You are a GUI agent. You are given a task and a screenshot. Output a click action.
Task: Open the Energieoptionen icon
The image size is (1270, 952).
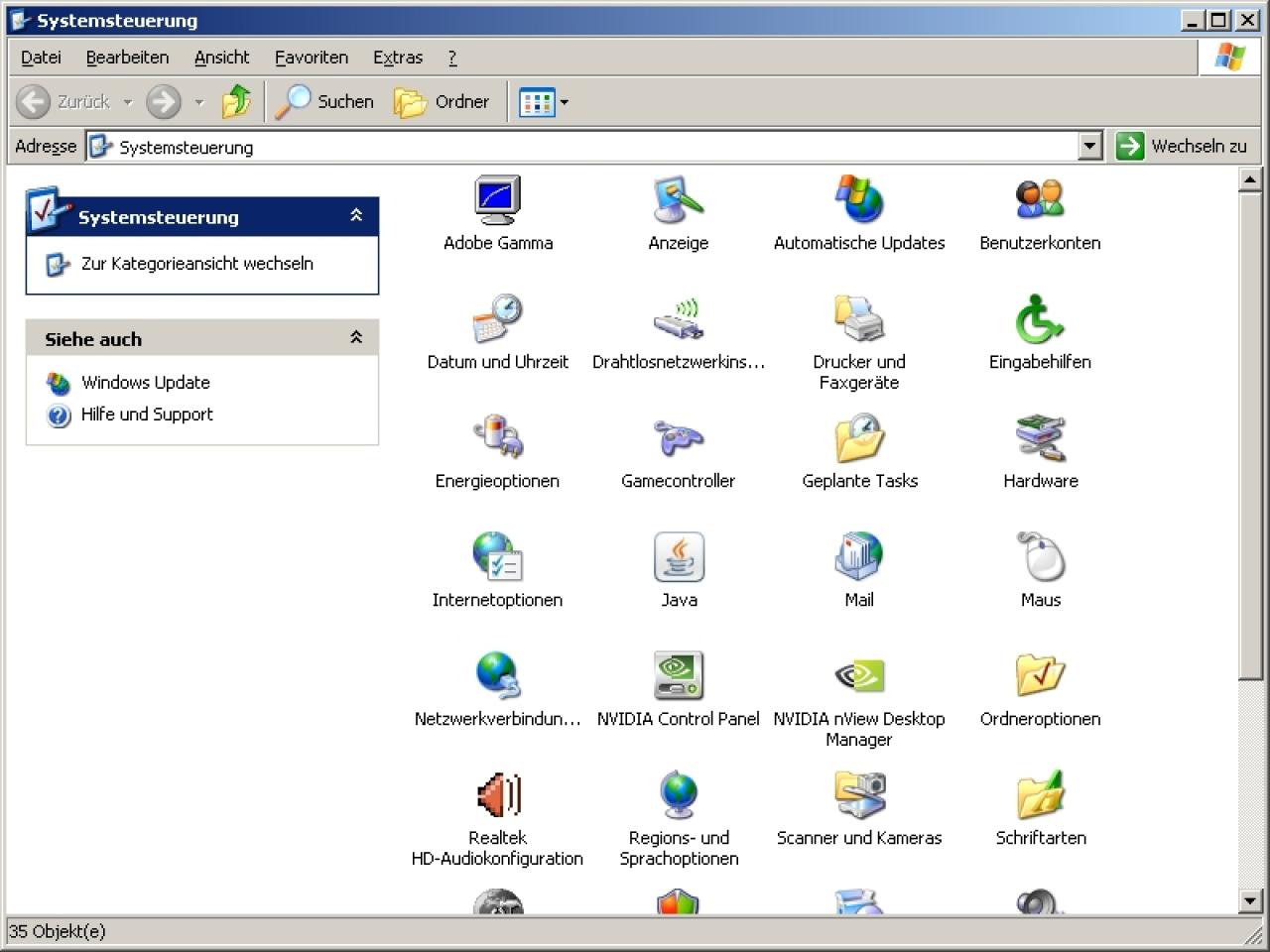(x=498, y=438)
